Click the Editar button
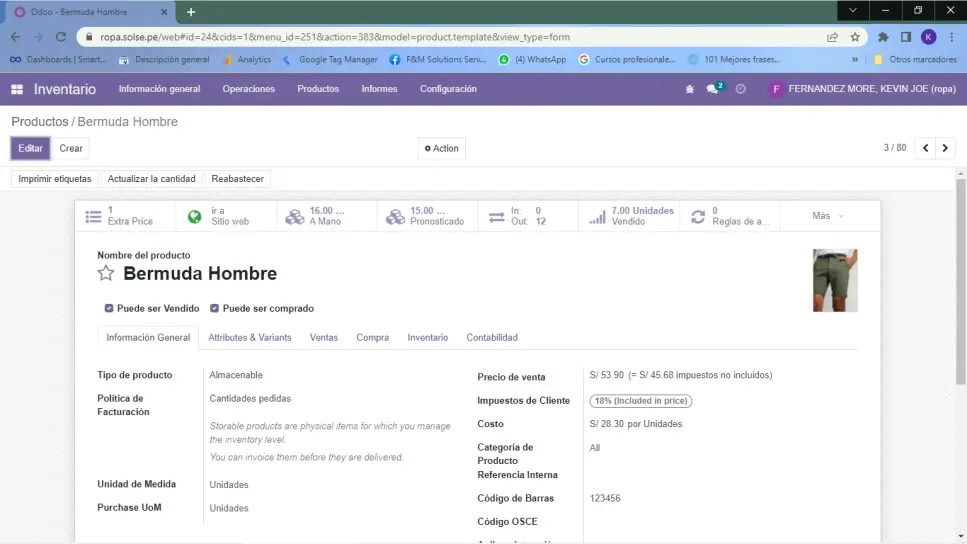 pyautogui.click(x=30, y=148)
